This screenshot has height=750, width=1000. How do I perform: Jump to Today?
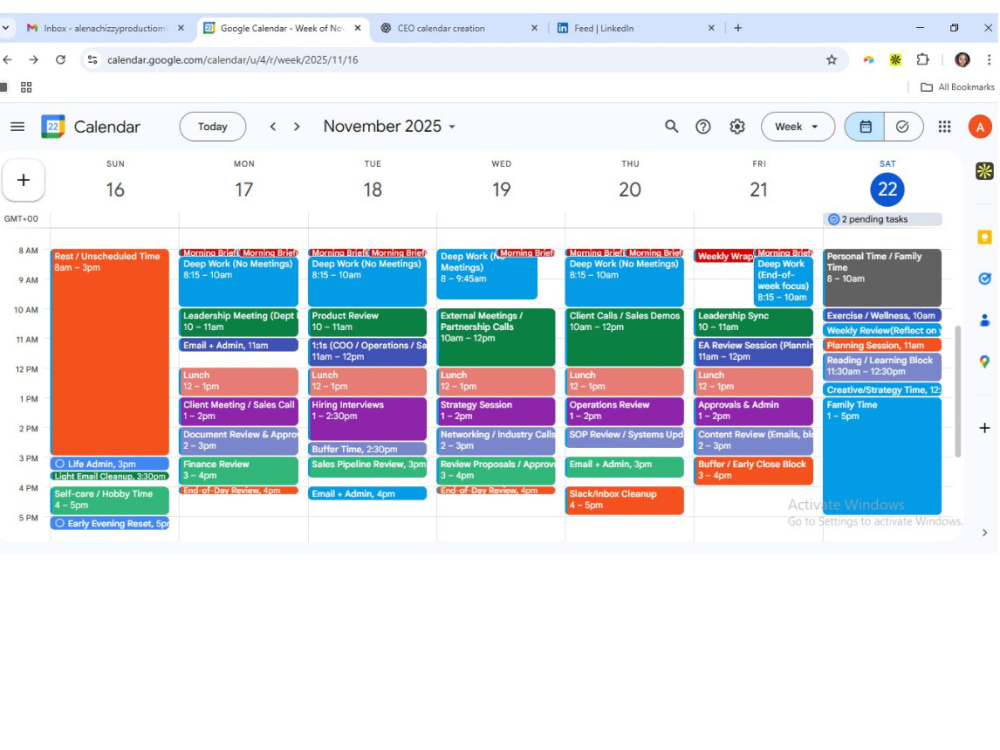pos(212,126)
